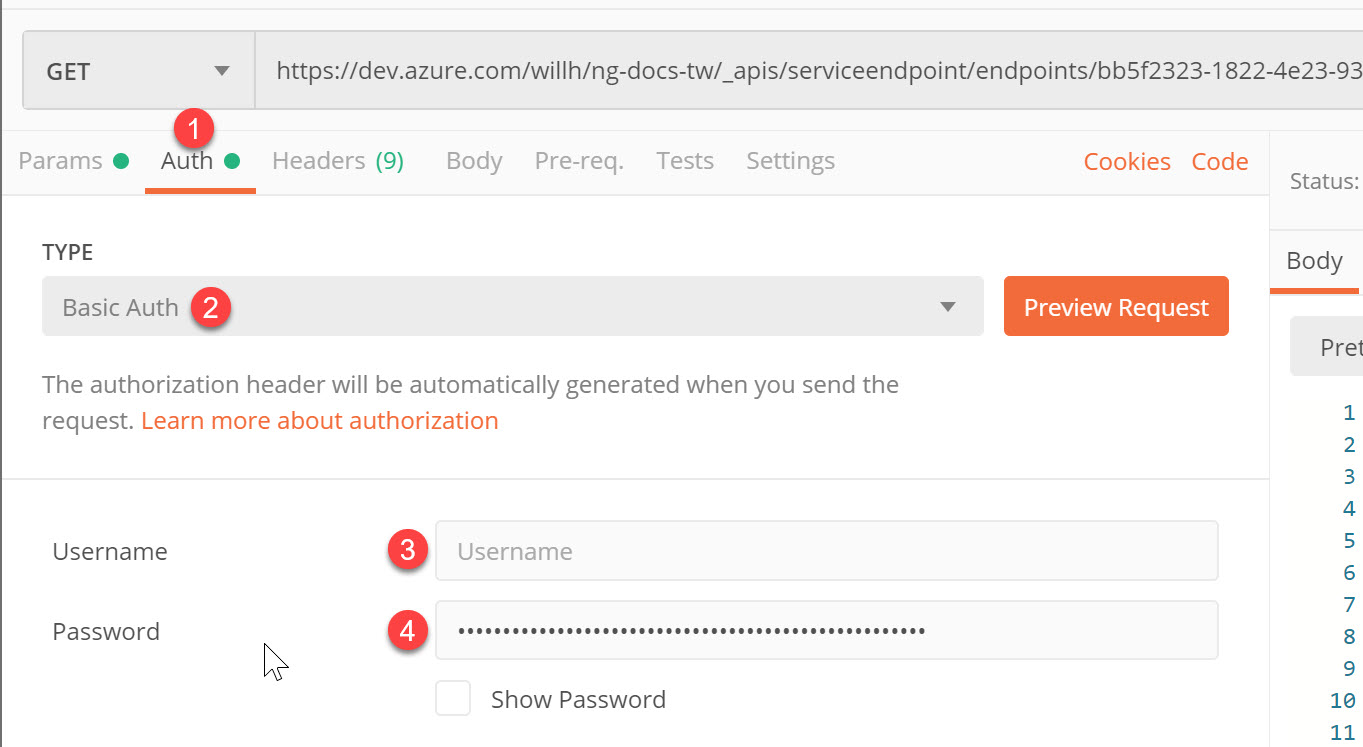Focus the masked Password field
This screenshot has width=1363, height=747.
pyautogui.click(x=826, y=630)
